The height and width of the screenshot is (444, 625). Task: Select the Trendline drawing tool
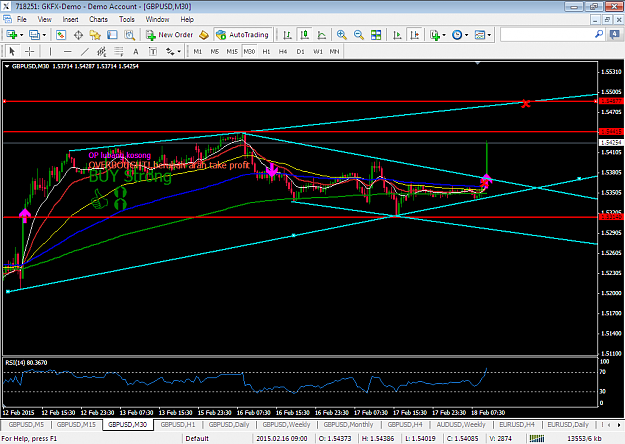(x=85, y=51)
